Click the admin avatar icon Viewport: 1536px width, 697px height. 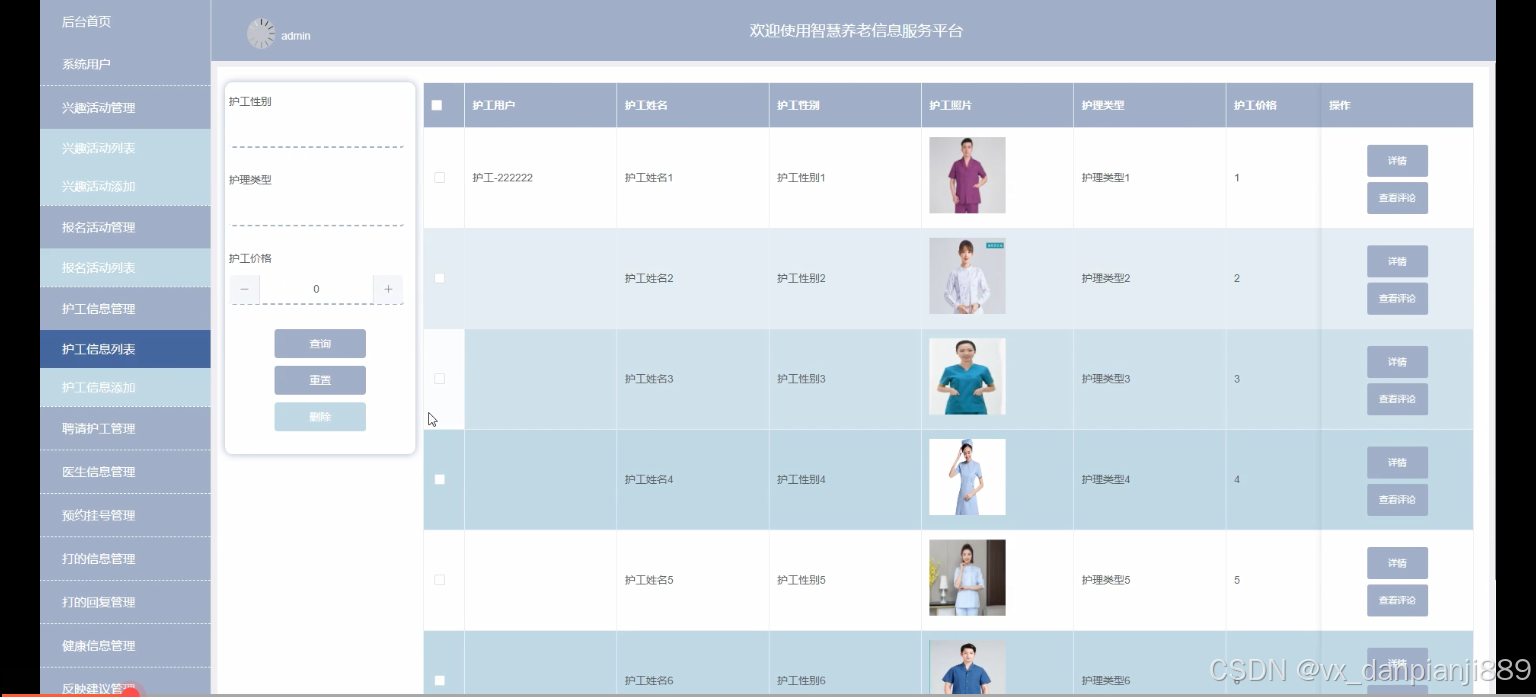pyautogui.click(x=260, y=34)
